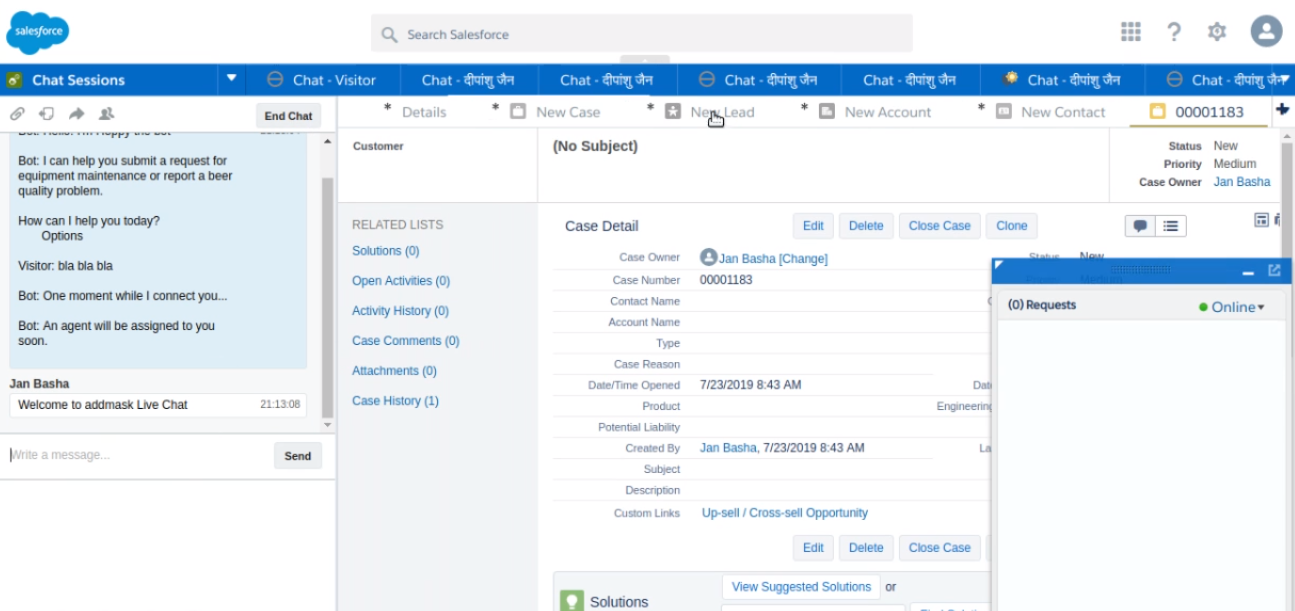Click the (0) Requests label
This screenshot has height=611, width=1295.
tap(1042, 305)
